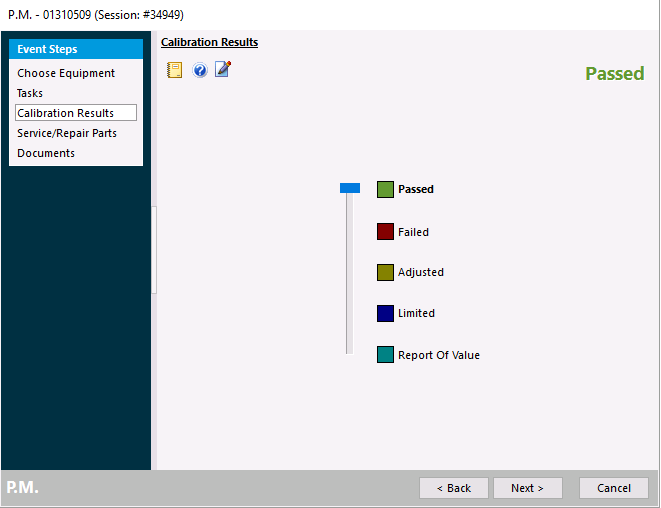Switch to Service/Repair Parts step
The width and height of the screenshot is (661, 508).
[67, 133]
